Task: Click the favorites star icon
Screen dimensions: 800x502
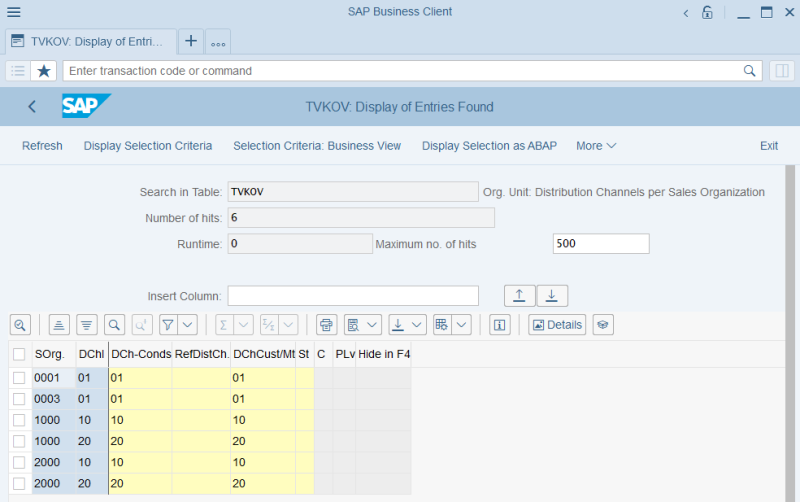Action: click(x=44, y=71)
